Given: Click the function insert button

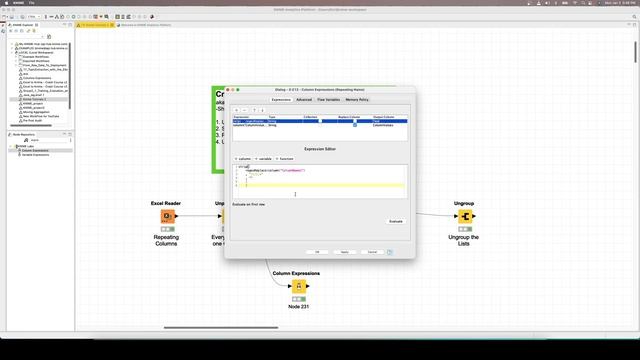Looking at the screenshot, I should click(284, 159).
